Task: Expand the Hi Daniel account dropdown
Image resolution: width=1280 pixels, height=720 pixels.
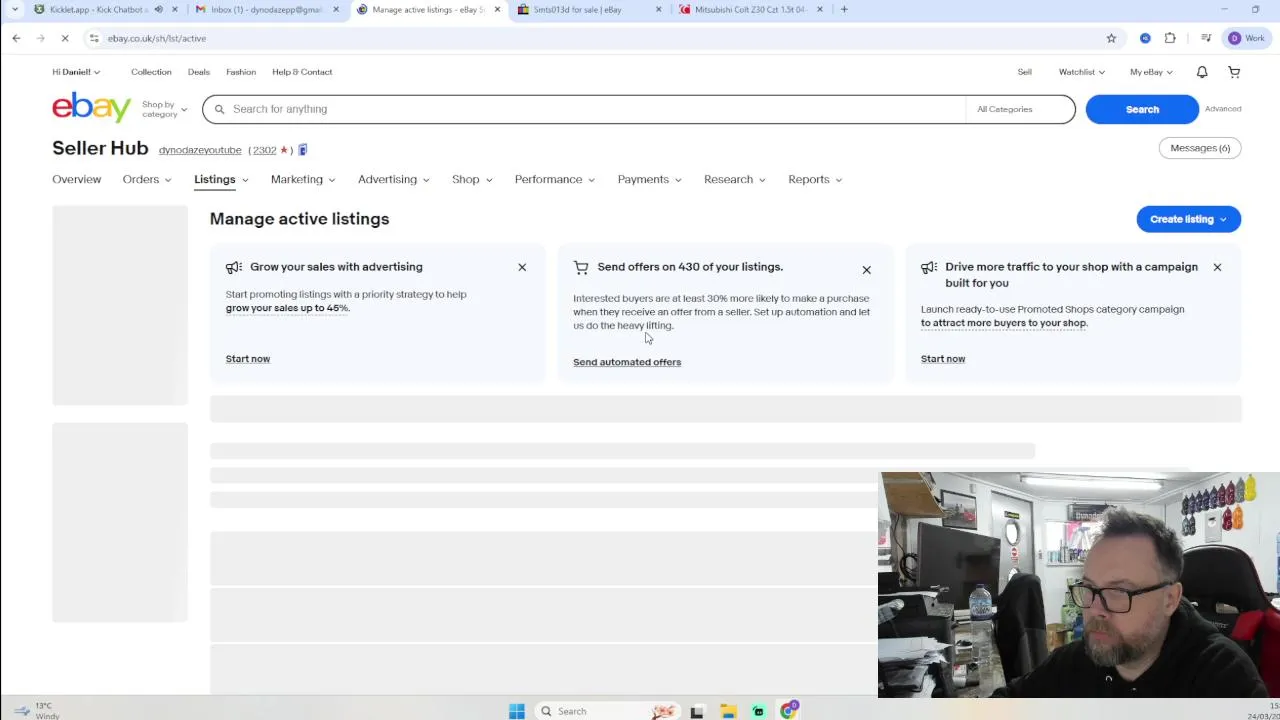Action: 76,72
